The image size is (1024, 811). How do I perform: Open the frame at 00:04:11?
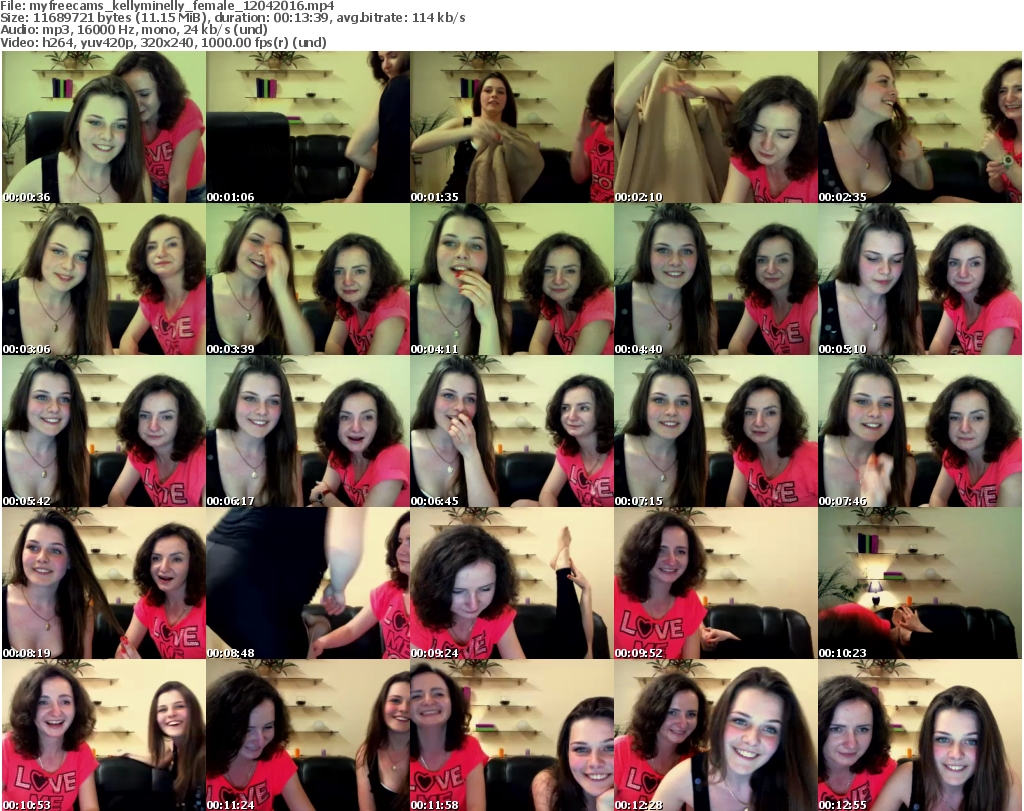[512, 279]
